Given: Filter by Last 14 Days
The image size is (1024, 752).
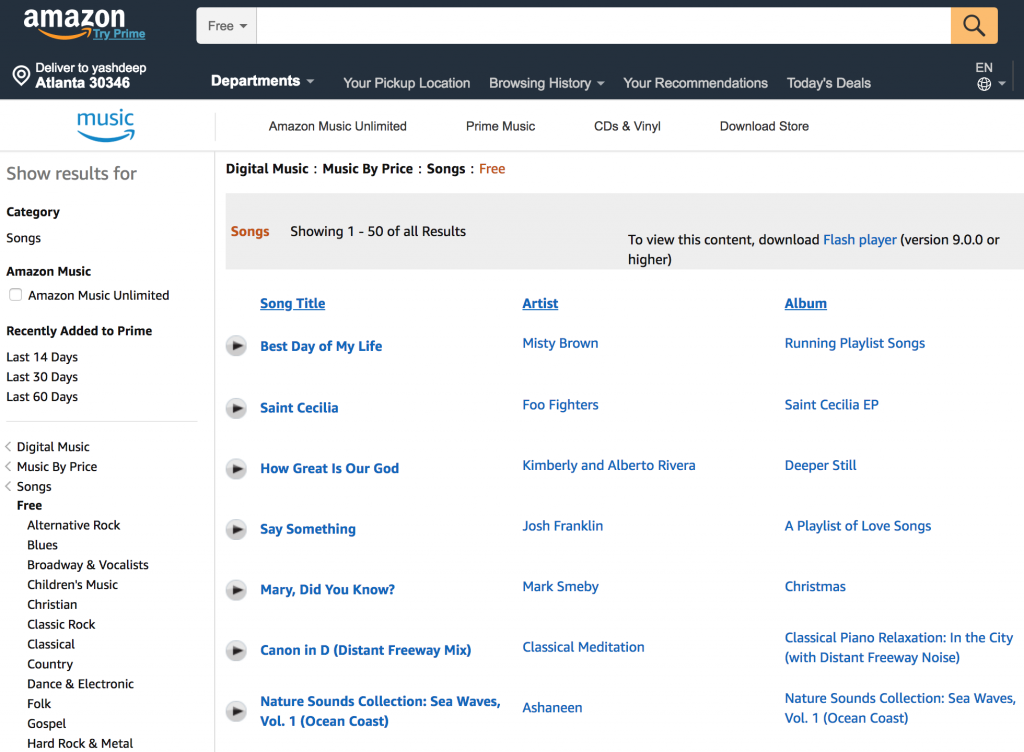Looking at the screenshot, I should (42, 357).
